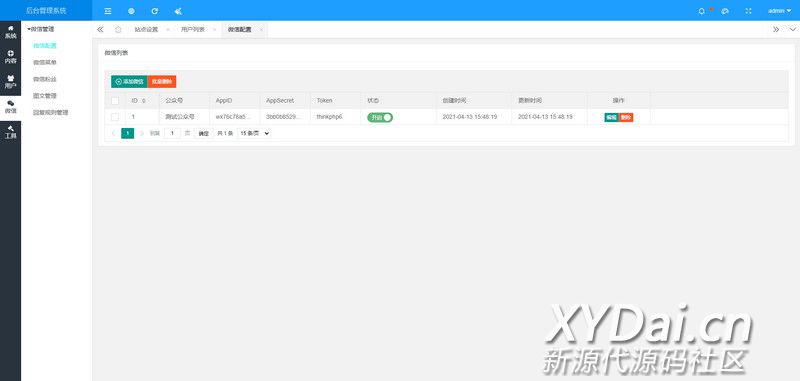Go to the home tab icon

118,30
